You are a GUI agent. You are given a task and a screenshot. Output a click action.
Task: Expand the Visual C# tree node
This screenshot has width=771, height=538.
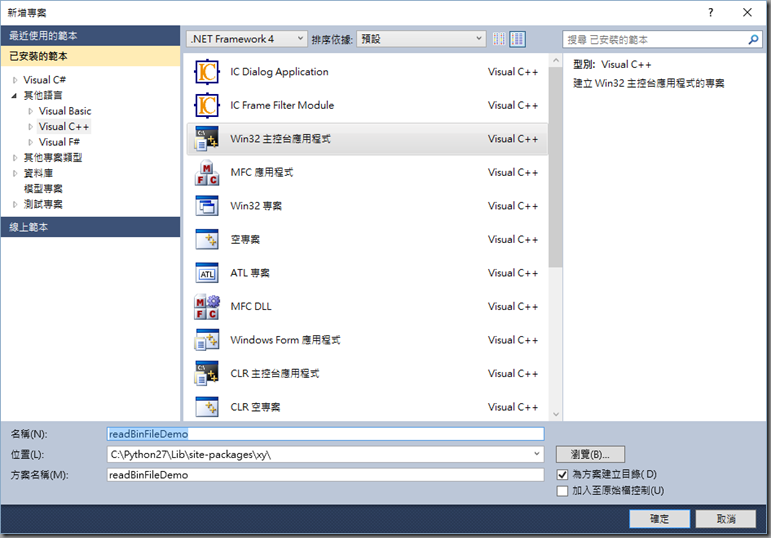[x=15, y=80]
